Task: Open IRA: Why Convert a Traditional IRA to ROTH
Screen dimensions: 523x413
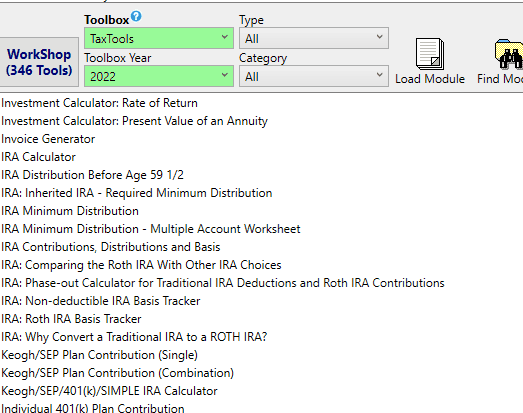Action: (134, 337)
